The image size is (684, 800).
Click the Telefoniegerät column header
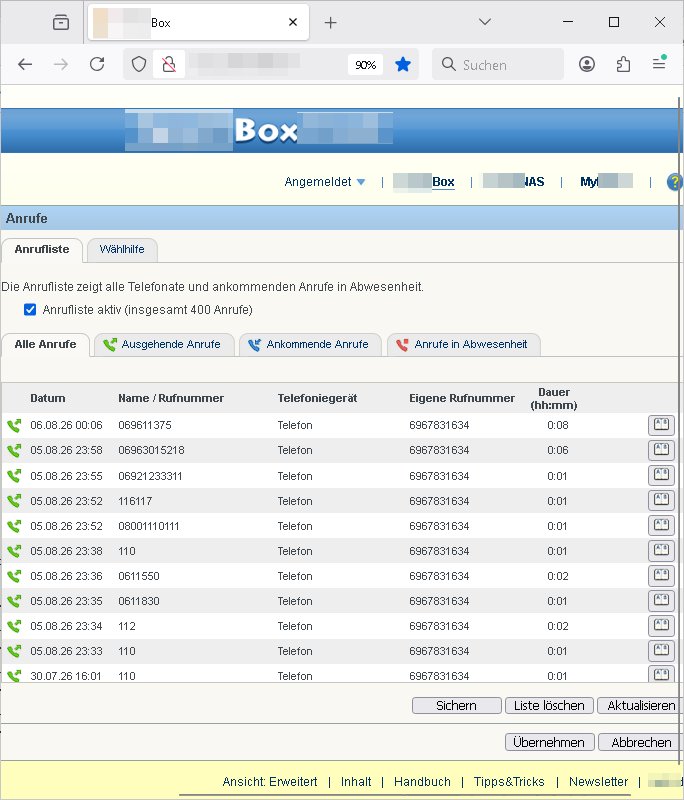[x=317, y=398]
